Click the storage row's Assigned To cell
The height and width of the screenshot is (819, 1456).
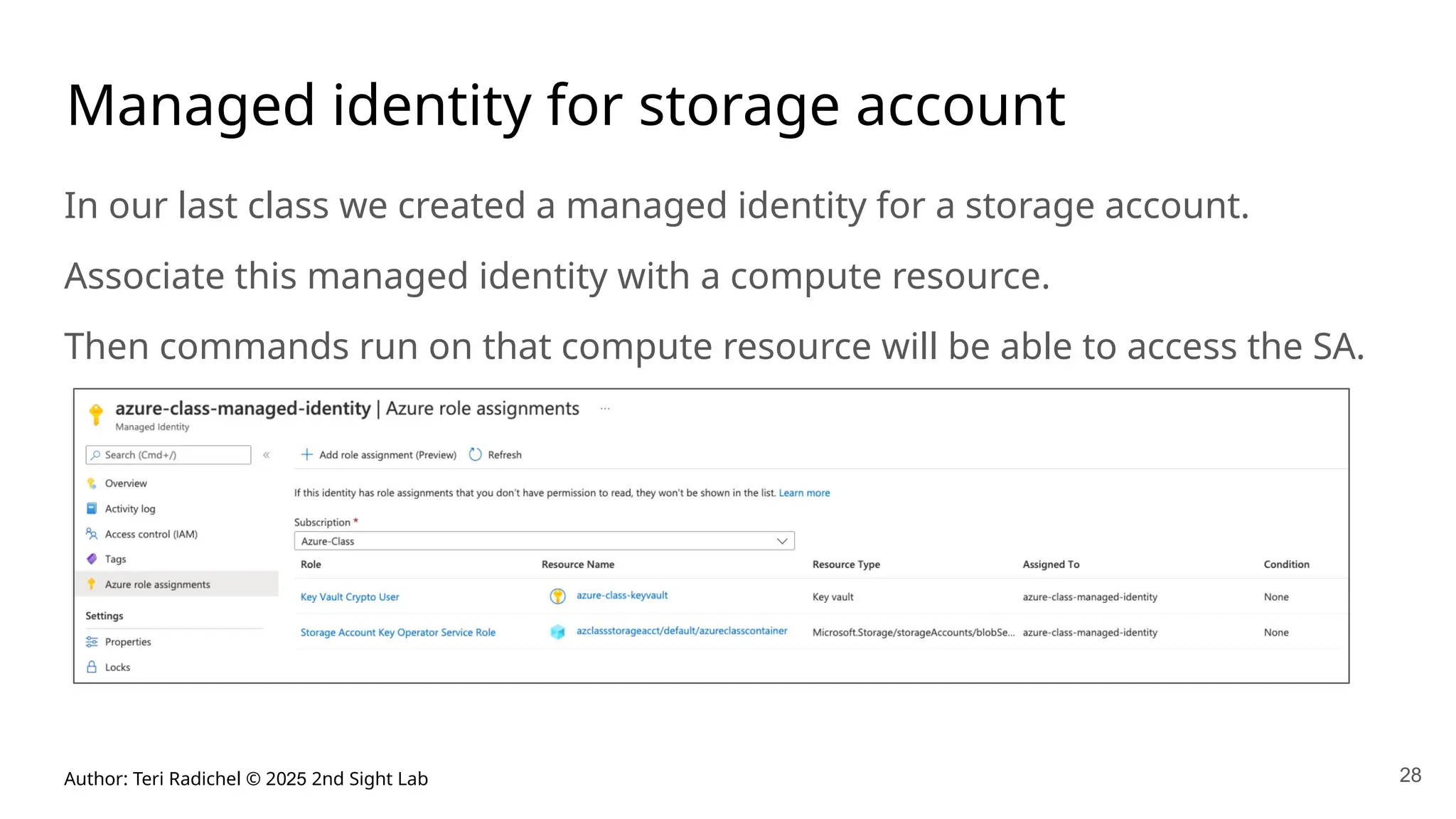click(x=1090, y=633)
